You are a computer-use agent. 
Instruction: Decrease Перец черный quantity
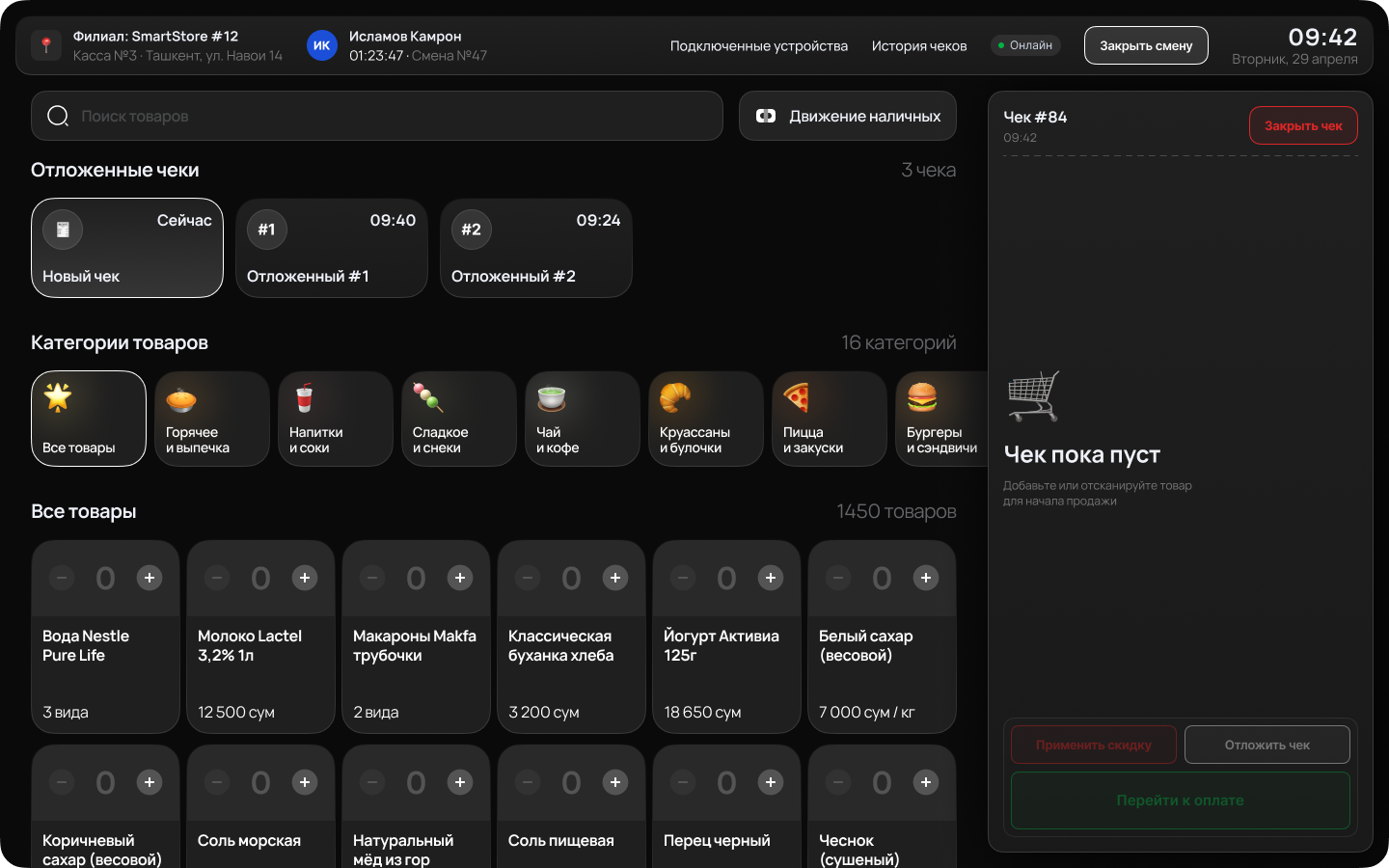(683, 782)
